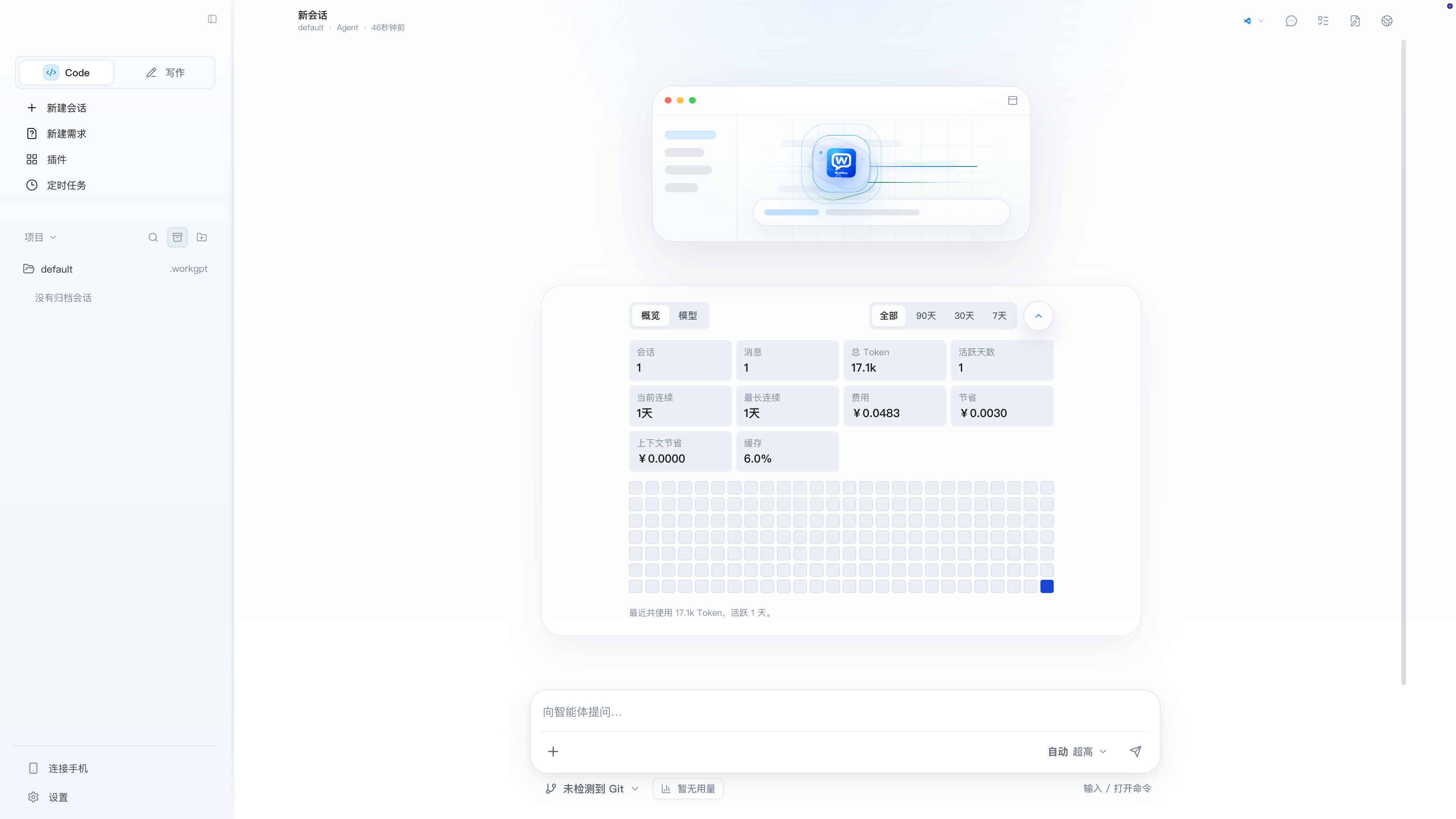Viewport: 1456px width, 819px height.
Task: Click the plus attachment icon in composer
Action: pos(553,752)
